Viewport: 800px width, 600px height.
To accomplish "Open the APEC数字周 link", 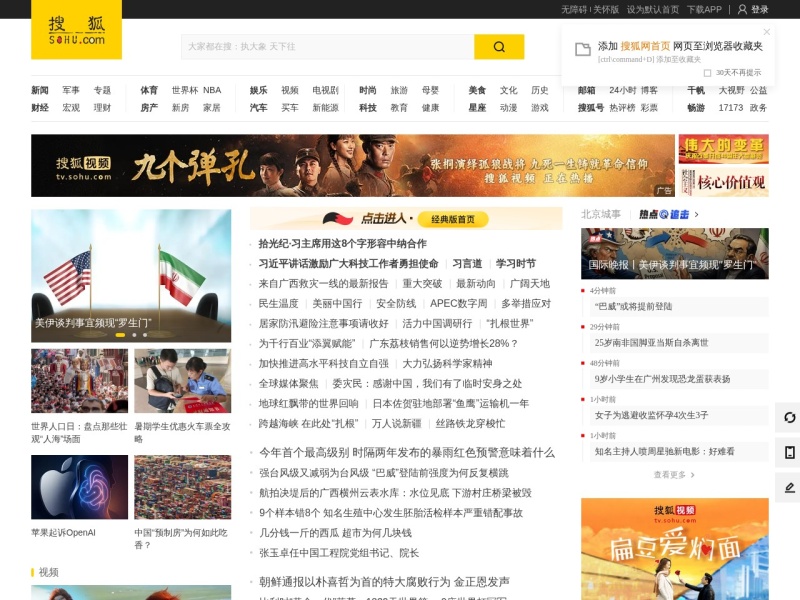I will pyautogui.click(x=458, y=304).
